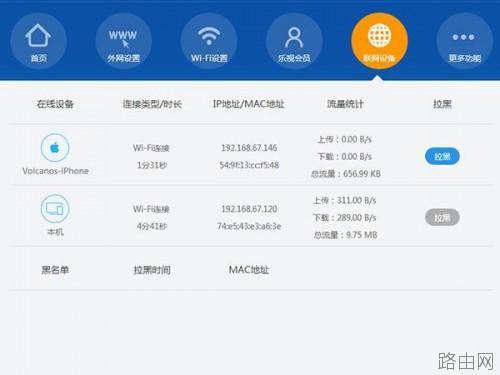Viewport: 500px width, 375px height.
Task: Click Wi-Fi连接 type for Volcanos-iPhone
Action: pos(151,148)
